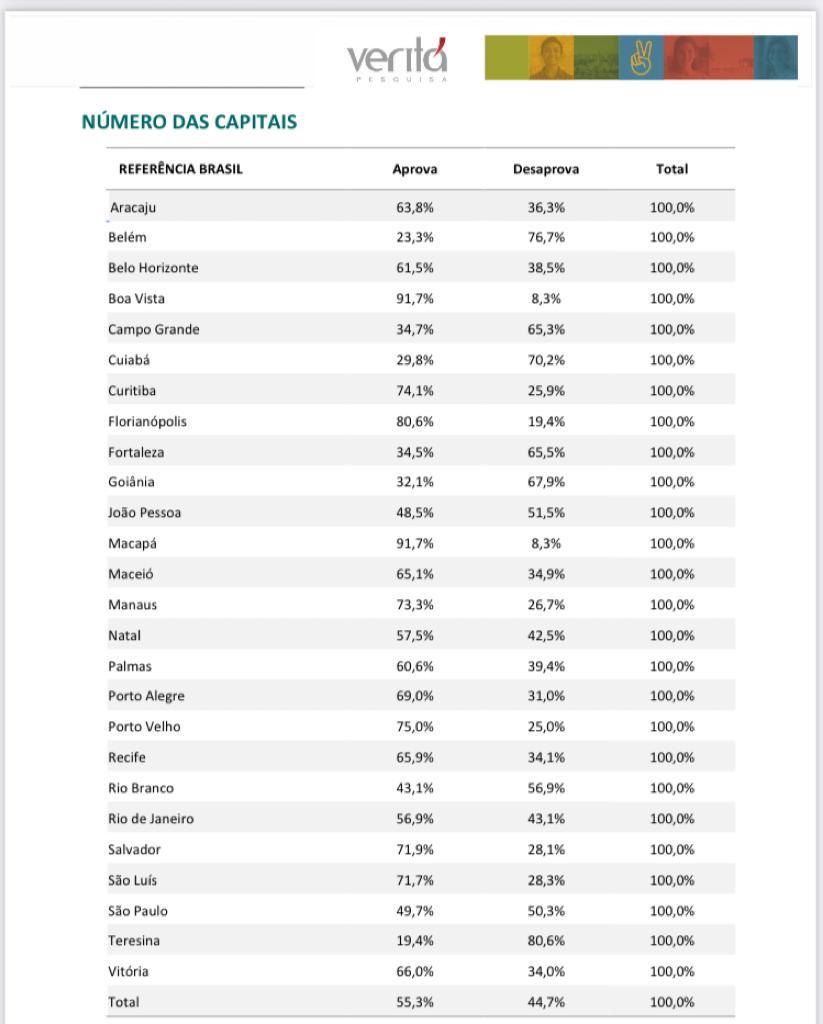Screen dimensions: 823x1024
Task: Click the Desaprova column header
Action: (x=546, y=169)
